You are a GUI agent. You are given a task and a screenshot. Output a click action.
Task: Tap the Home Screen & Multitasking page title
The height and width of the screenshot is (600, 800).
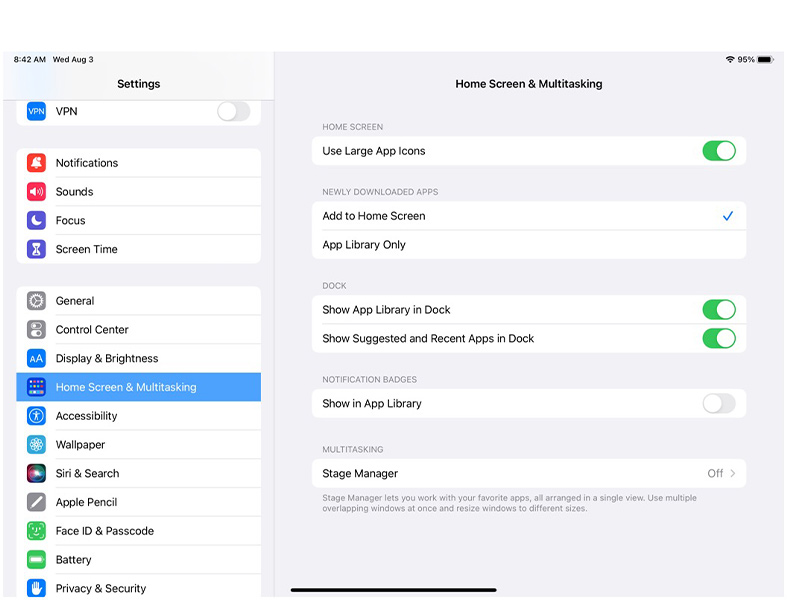tap(529, 84)
